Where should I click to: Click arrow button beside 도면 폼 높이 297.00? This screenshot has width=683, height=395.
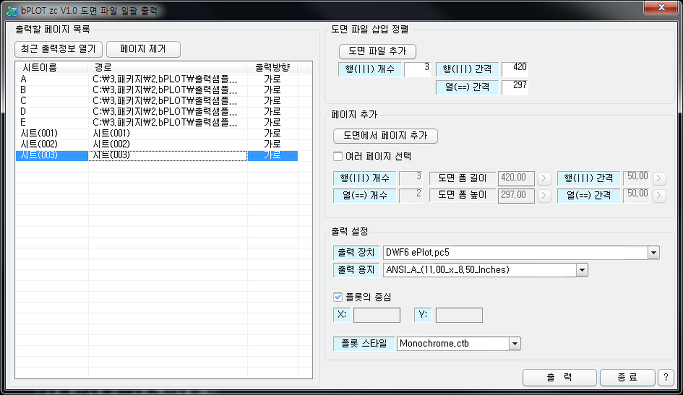[x=544, y=196]
